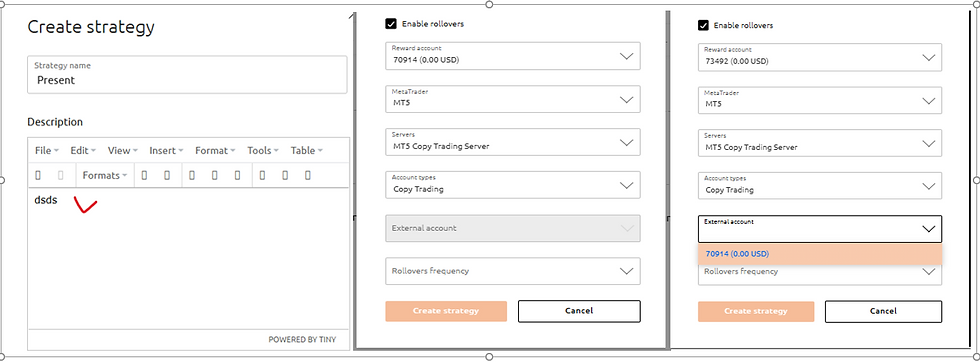The width and height of the screenshot is (980, 362).
Task: Open the Tools menu in the editor
Action: [262, 151]
